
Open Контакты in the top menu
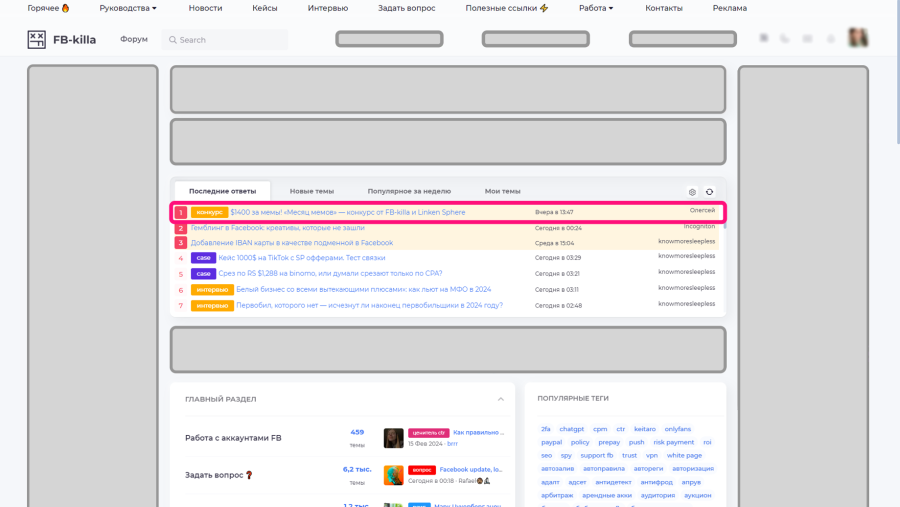click(664, 8)
